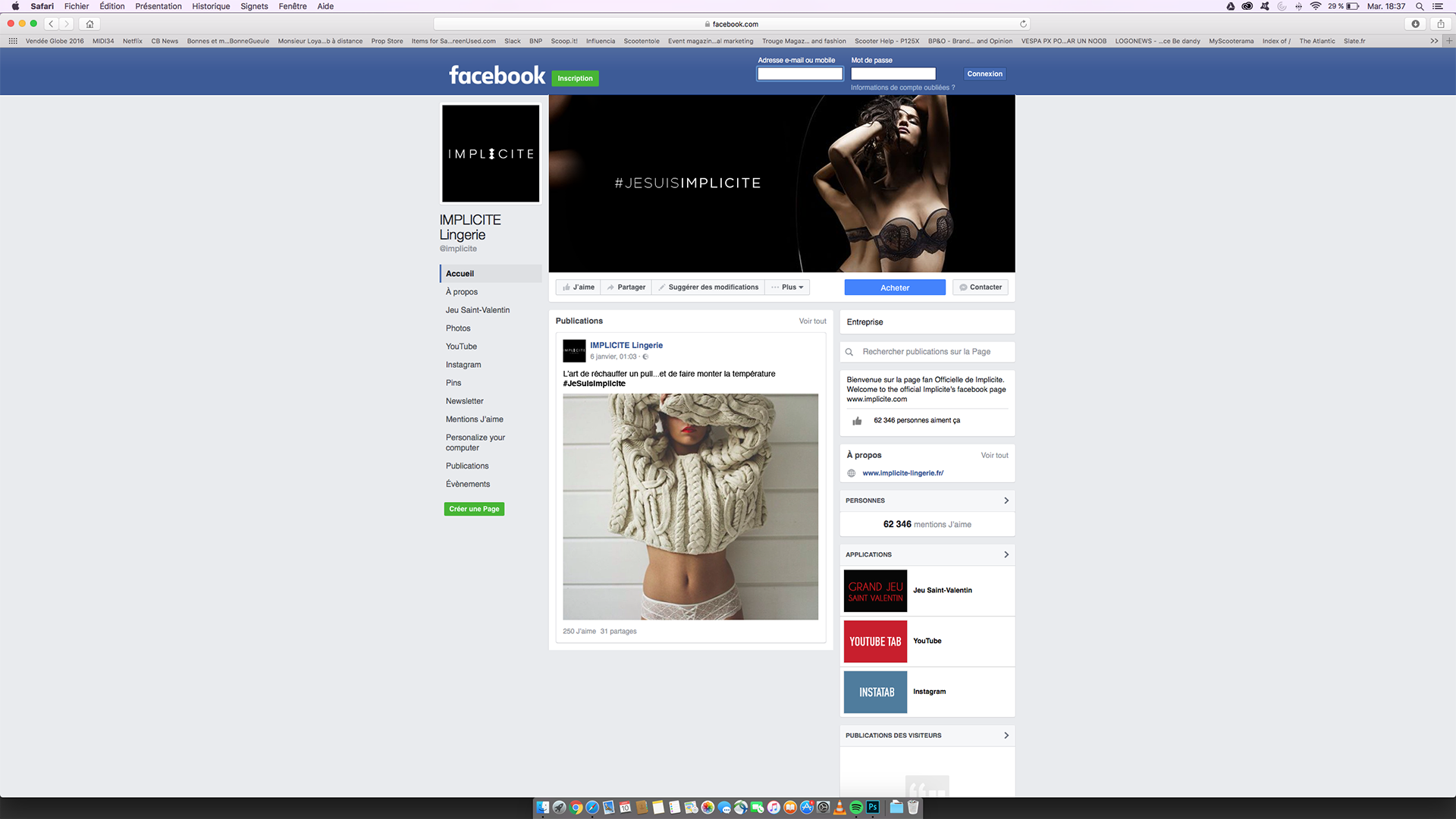Viewport: 1456px width, 819px height.
Task: Open the Historique menu
Action: click(211, 6)
